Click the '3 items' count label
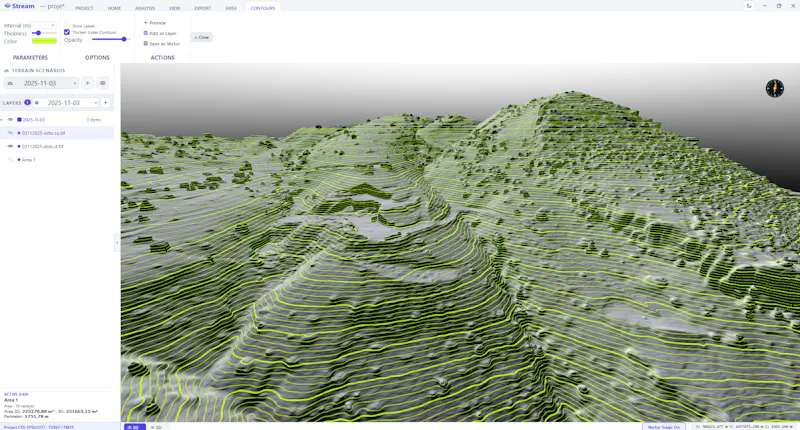Viewport: 800px width, 430px height. [x=94, y=120]
